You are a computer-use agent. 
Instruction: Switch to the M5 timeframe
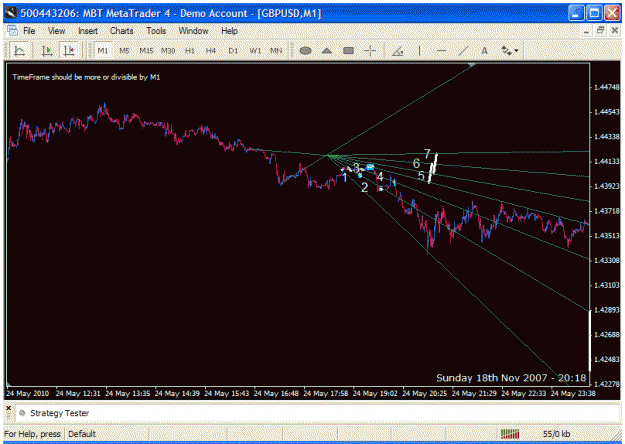(124, 51)
